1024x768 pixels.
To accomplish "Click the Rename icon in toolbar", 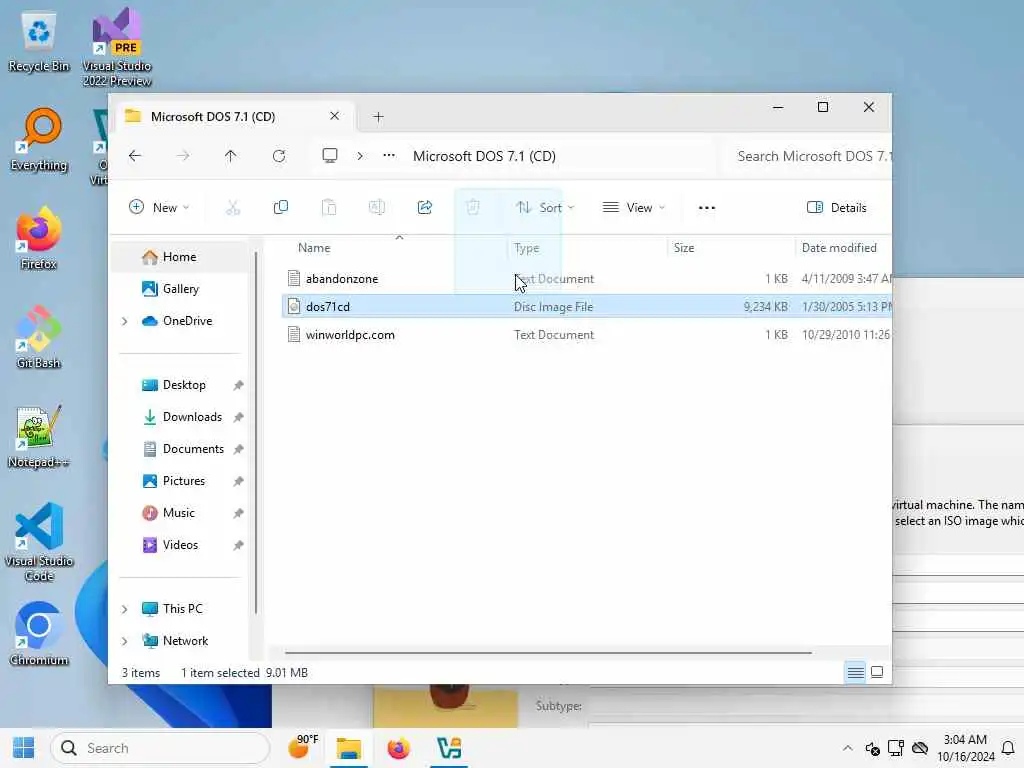I will pos(377,208).
